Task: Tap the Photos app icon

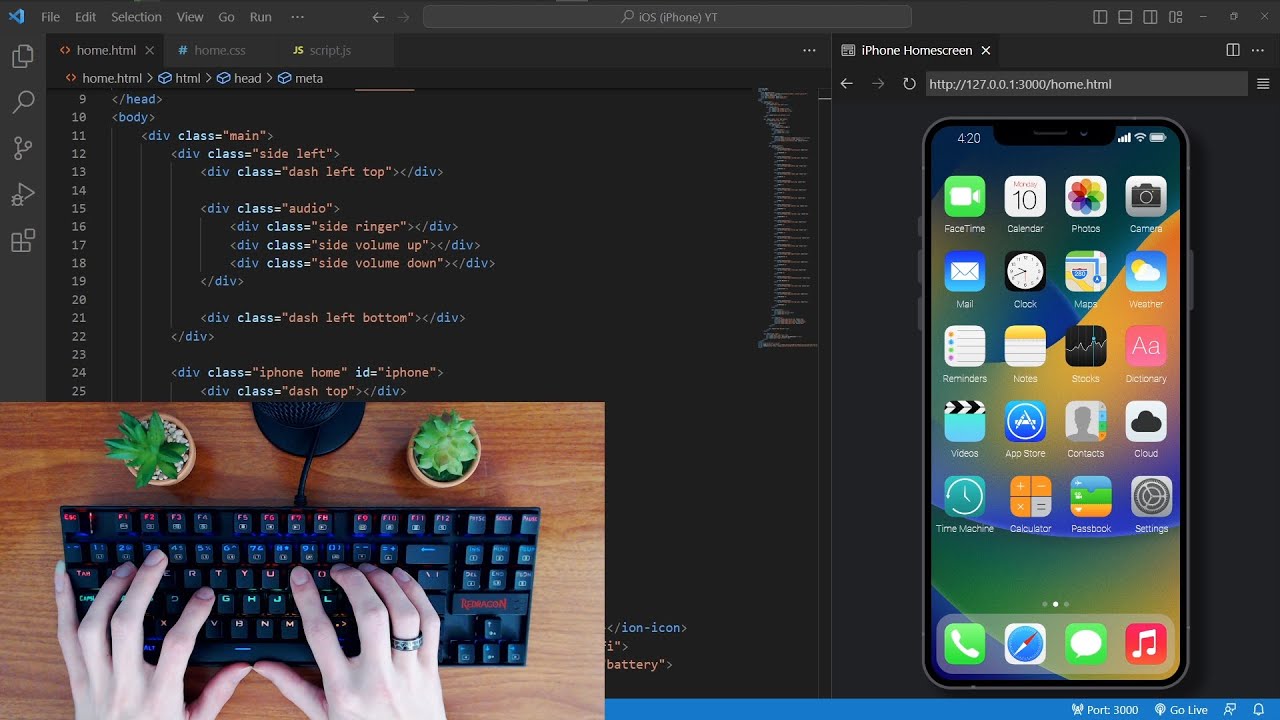Action: coord(1085,197)
